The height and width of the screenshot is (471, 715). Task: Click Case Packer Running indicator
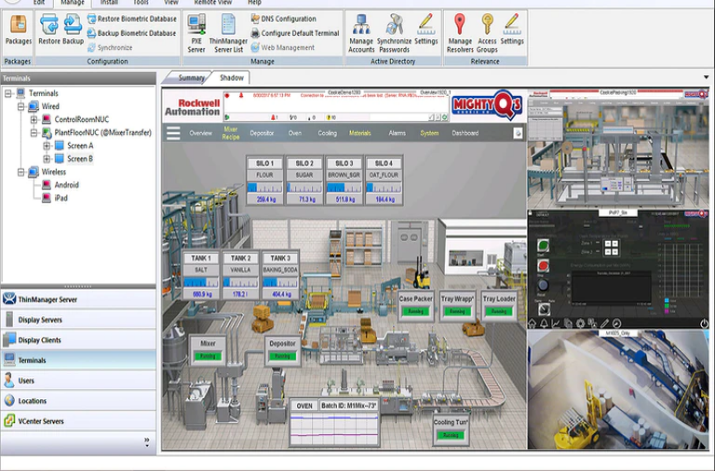pyautogui.click(x=415, y=311)
